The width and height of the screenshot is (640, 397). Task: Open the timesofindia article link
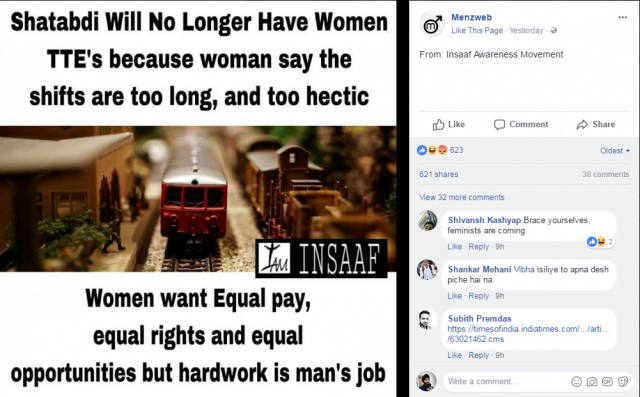tap(528, 334)
